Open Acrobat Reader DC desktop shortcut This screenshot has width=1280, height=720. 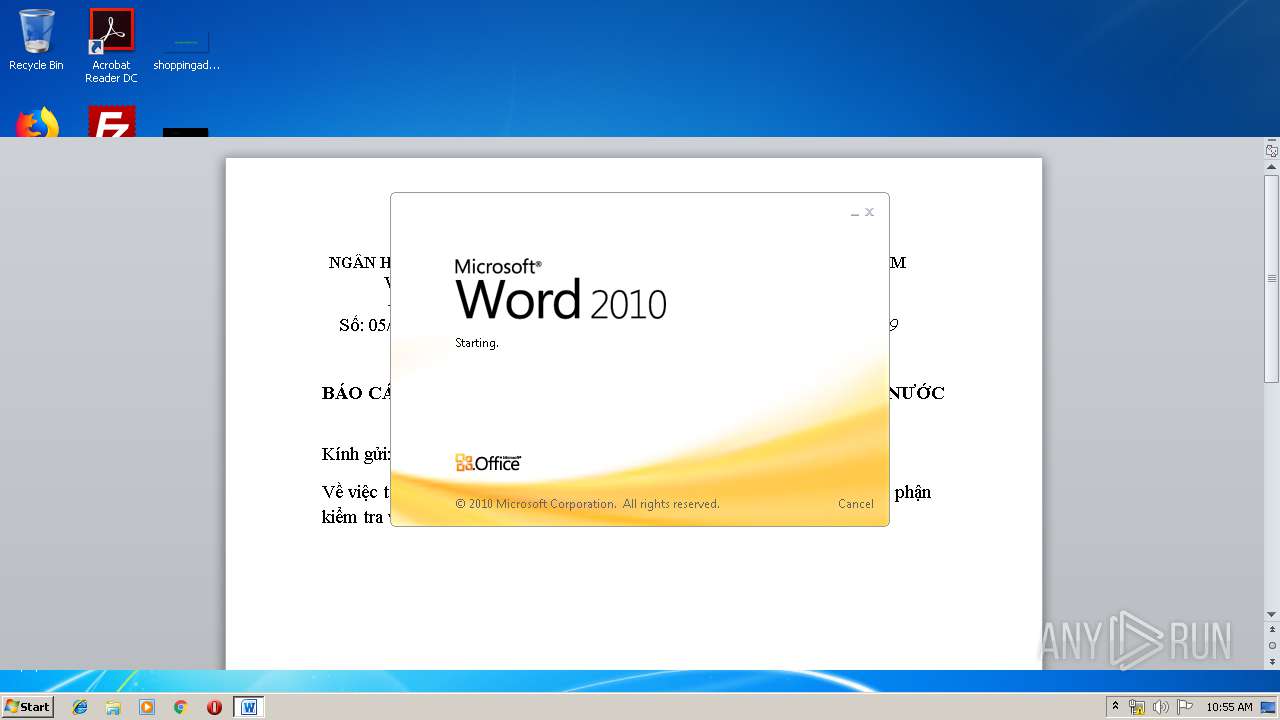point(111,46)
